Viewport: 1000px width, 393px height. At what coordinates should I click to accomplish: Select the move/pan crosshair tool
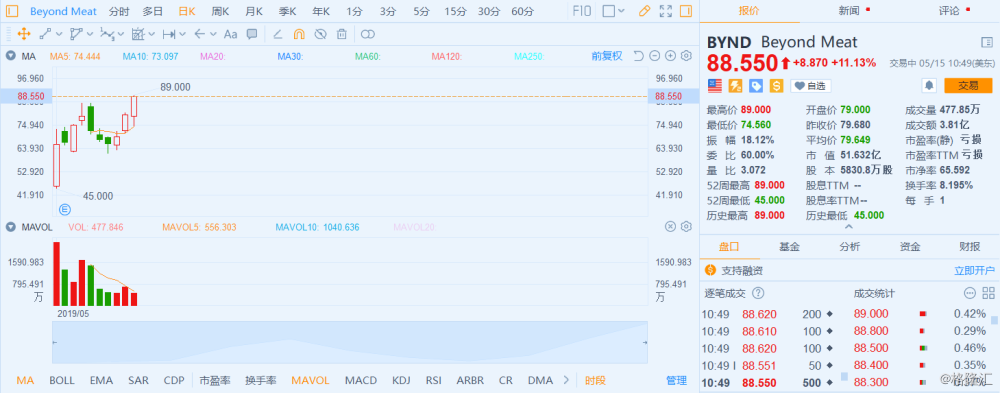pyautogui.click(x=24, y=34)
